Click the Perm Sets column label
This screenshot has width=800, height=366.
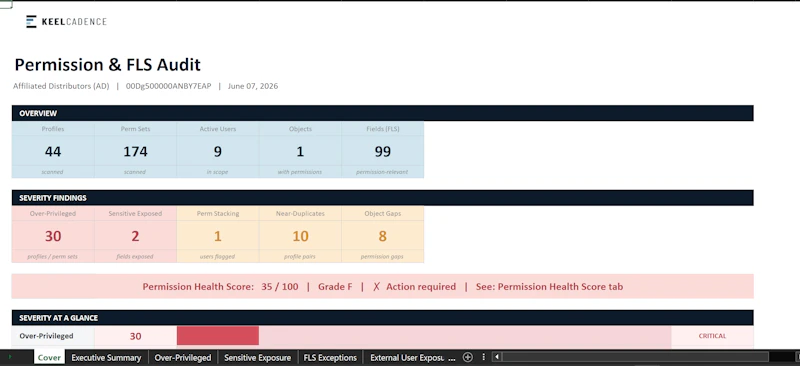(135, 129)
